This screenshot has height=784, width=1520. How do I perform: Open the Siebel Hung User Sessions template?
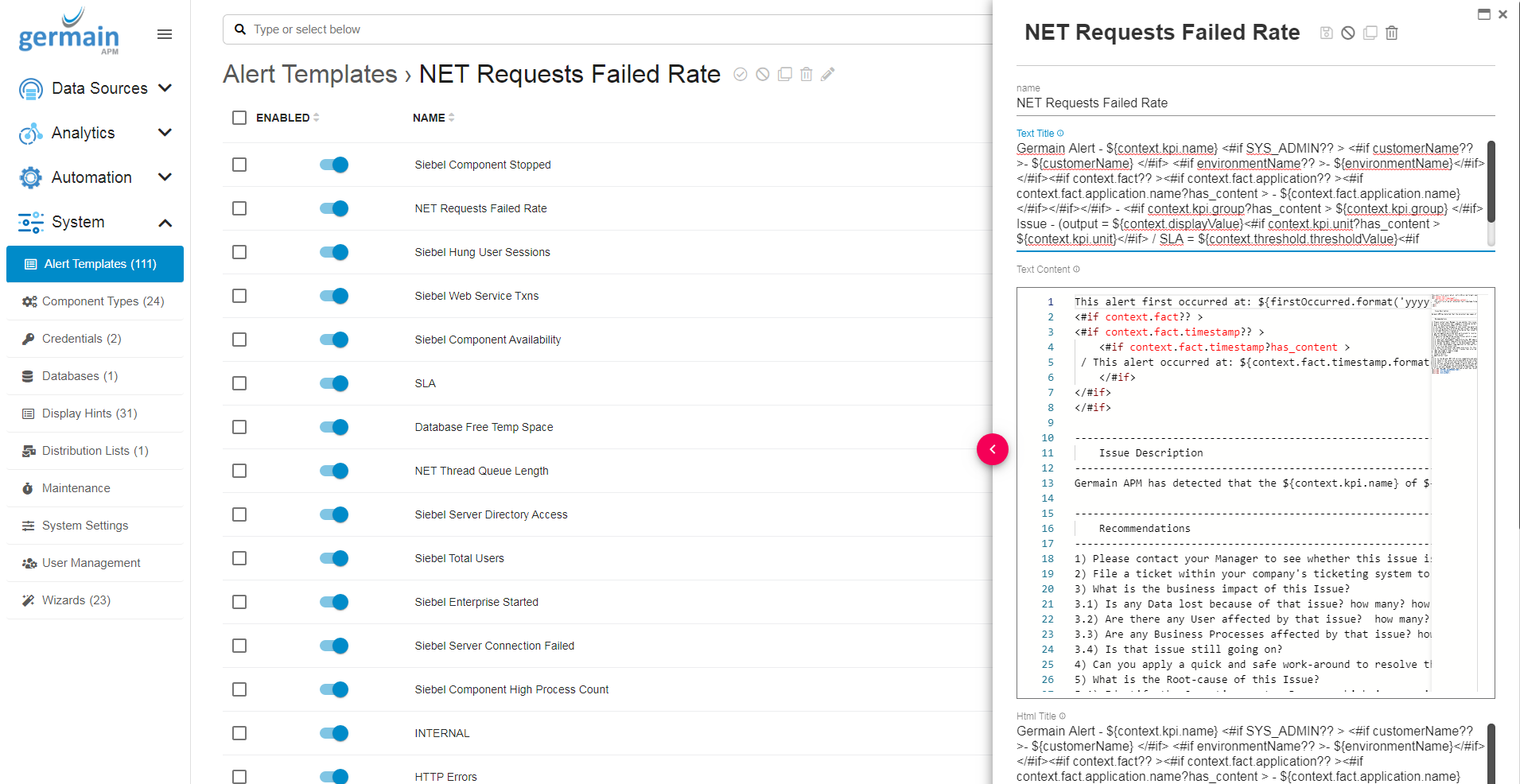point(482,252)
